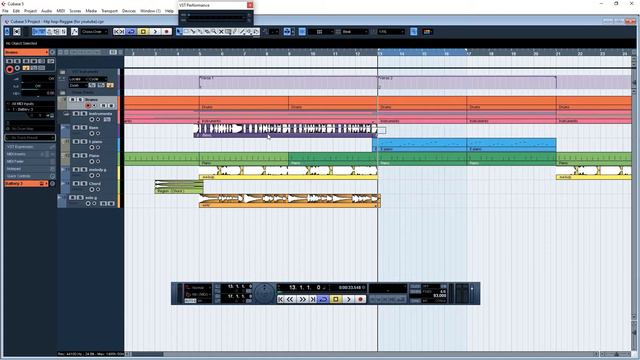Solo the melody g track
Screen dimensions: 640x360
(x=84, y=169)
